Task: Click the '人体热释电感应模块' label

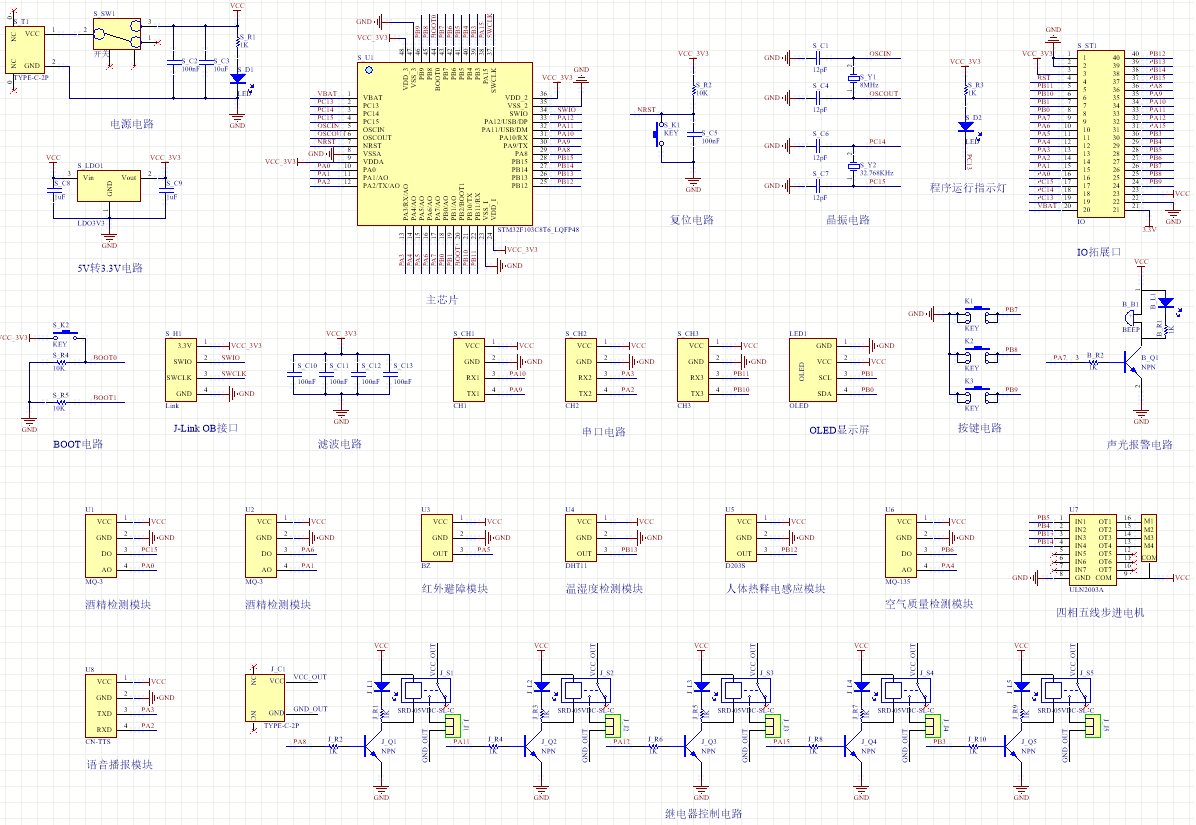Action: (776, 589)
